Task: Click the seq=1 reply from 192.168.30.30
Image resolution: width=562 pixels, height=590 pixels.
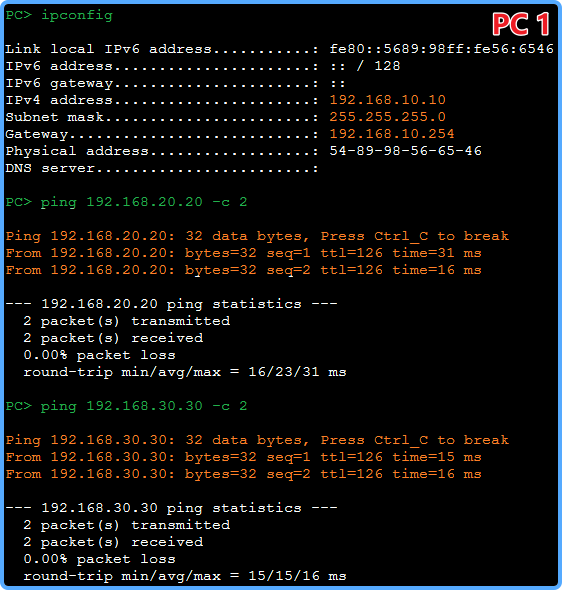Action: coord(243,457)
